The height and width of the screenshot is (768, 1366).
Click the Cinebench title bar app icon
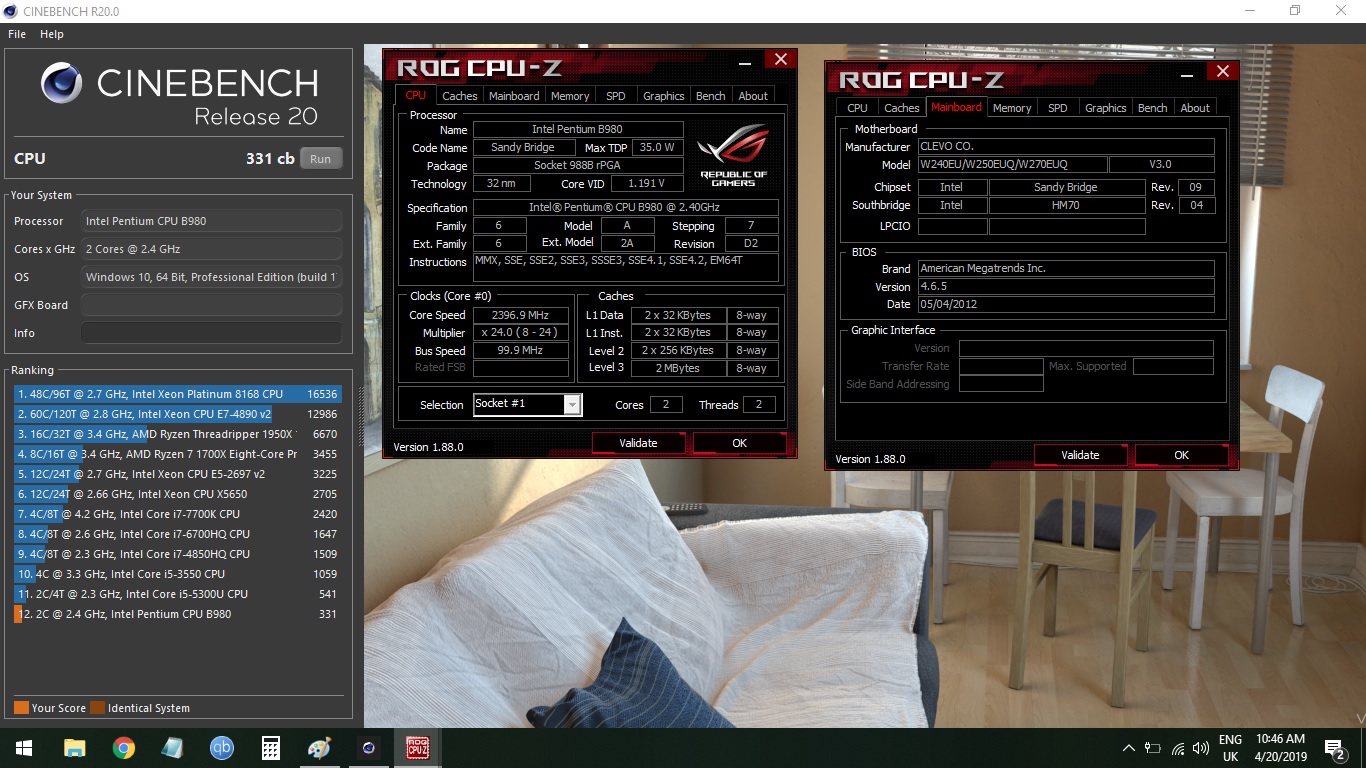coord(10,10)
